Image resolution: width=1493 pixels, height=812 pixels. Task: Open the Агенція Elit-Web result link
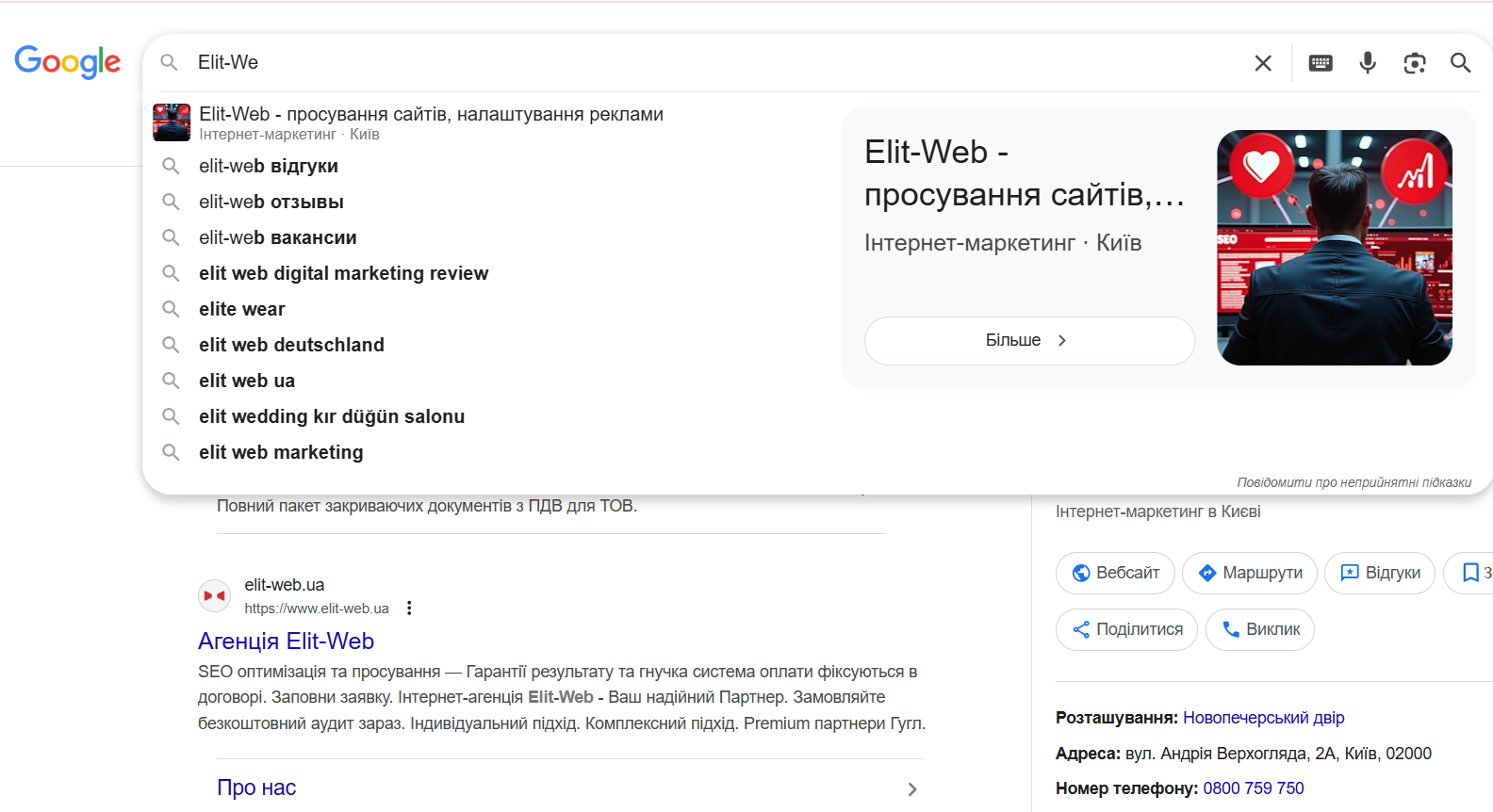(x=286, y=641)
